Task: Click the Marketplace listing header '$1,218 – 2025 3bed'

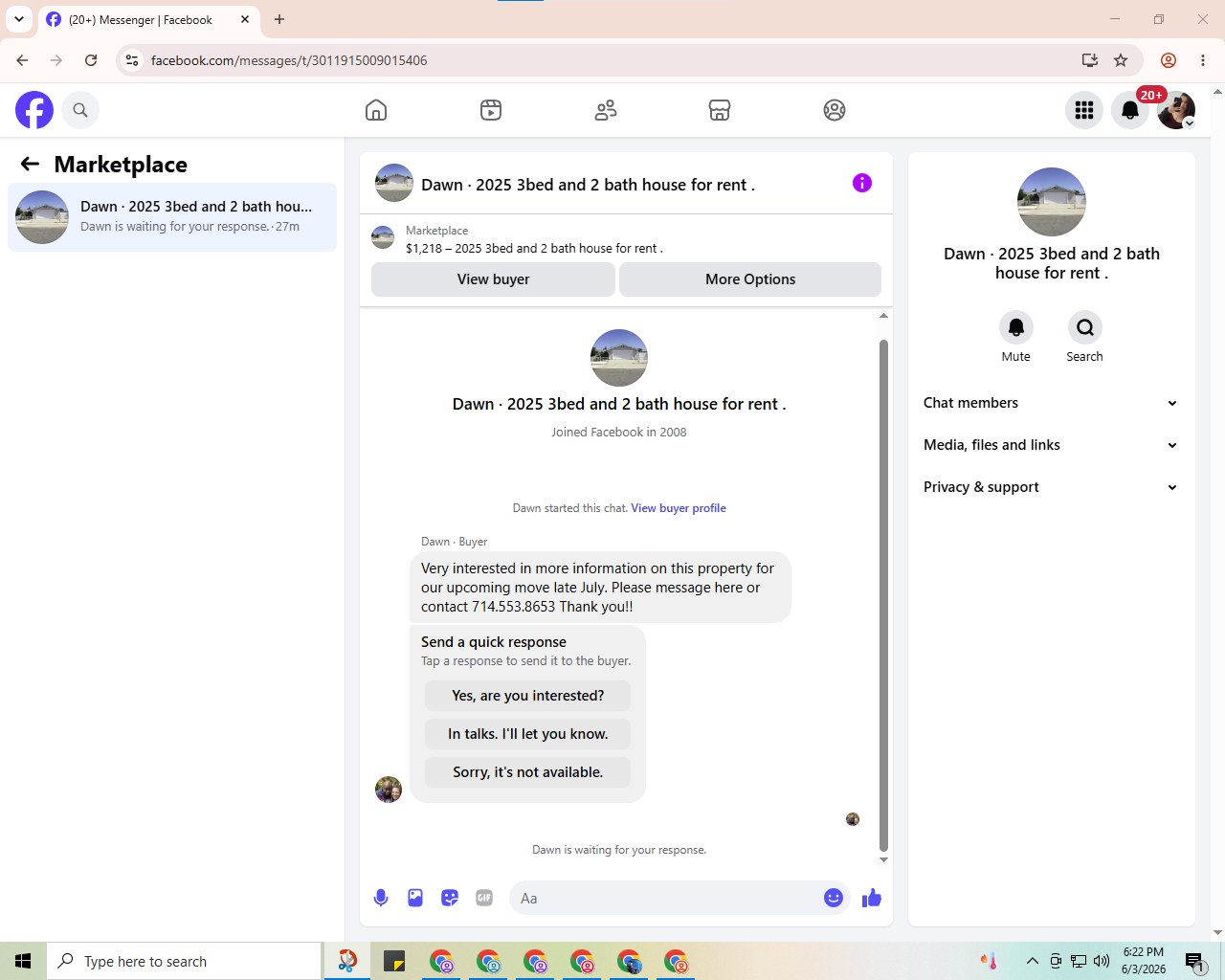Action: point(534,248)
